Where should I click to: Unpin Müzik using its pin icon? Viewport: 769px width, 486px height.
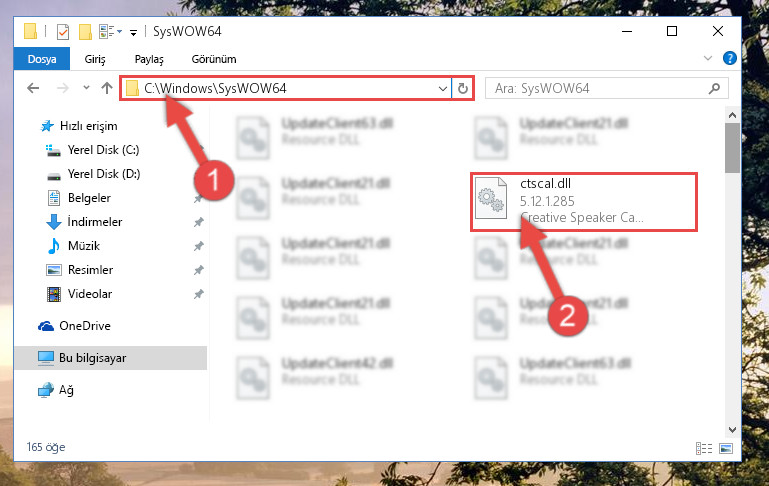coord(198,246)
